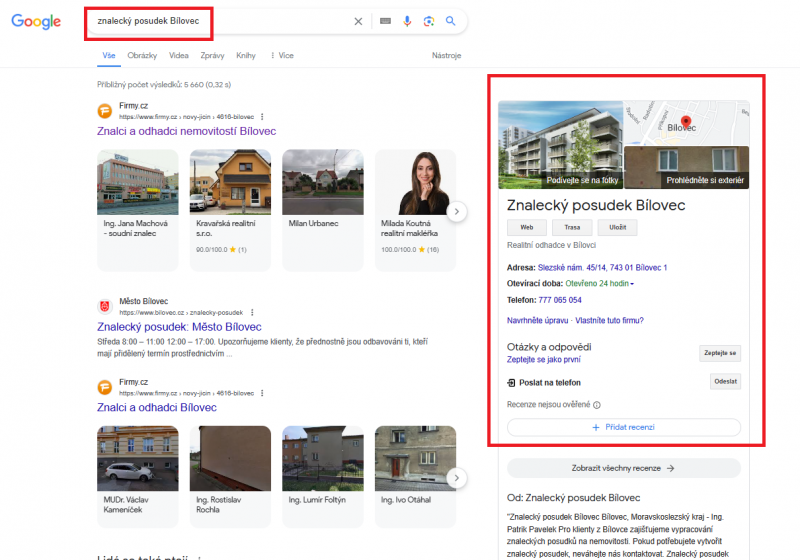Submit search with magnifier icon
This screenshot has width=800, height=560.
[x=451, y=21]
